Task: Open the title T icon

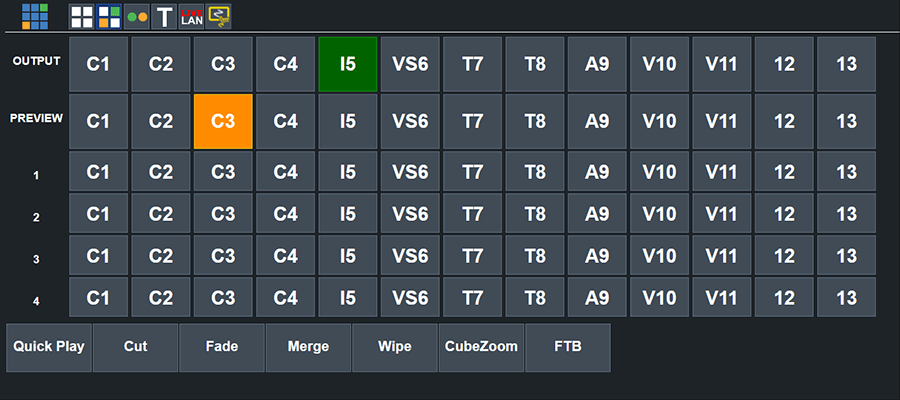Action: pos(164,16)
